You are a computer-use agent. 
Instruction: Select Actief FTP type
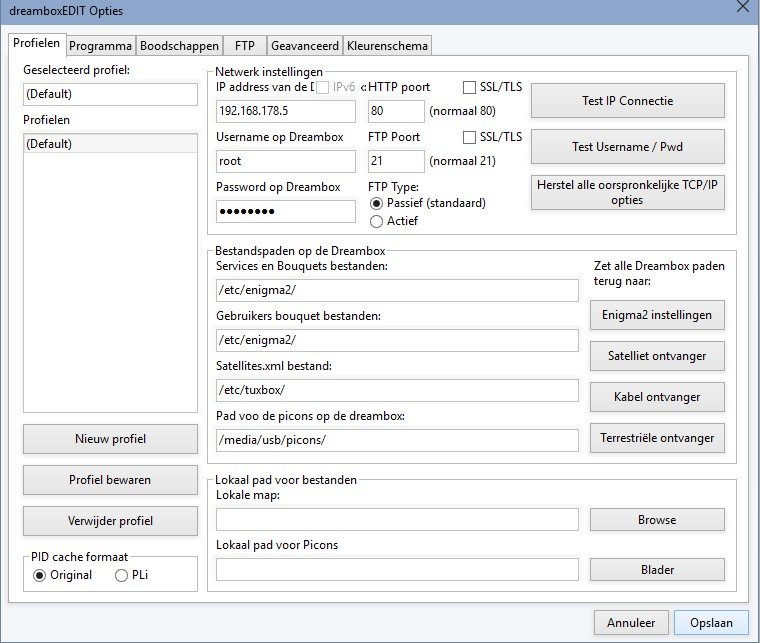(x=376, y=221)
